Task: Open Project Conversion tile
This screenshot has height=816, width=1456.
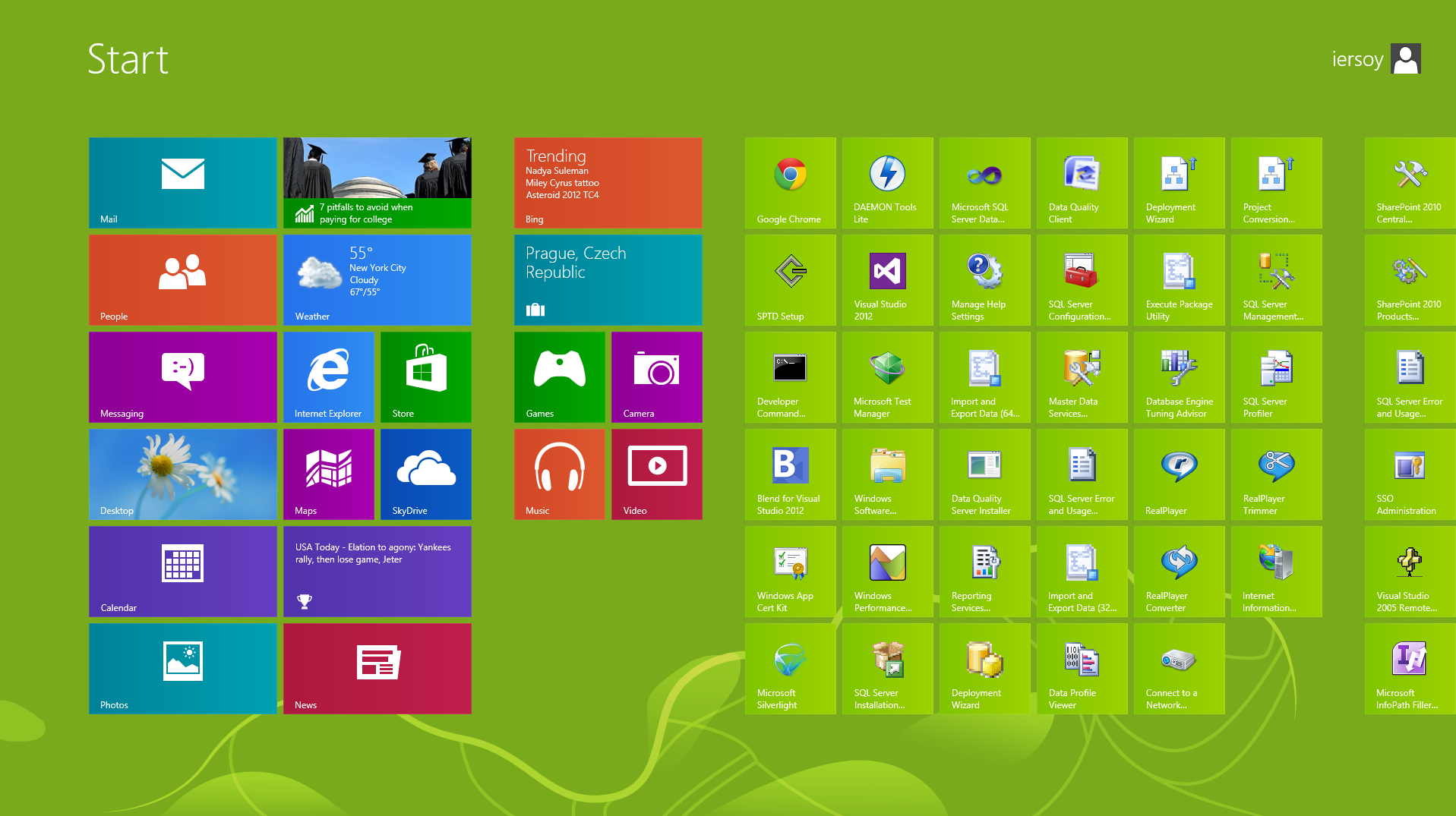Action: (1277, 183)
